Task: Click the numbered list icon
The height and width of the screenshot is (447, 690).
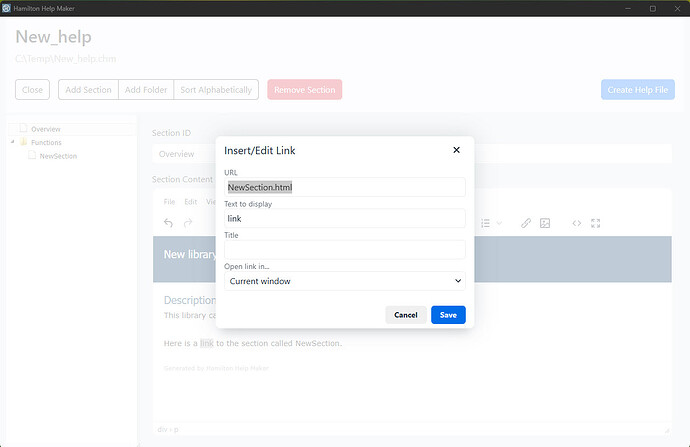Action: click(485, 223)
